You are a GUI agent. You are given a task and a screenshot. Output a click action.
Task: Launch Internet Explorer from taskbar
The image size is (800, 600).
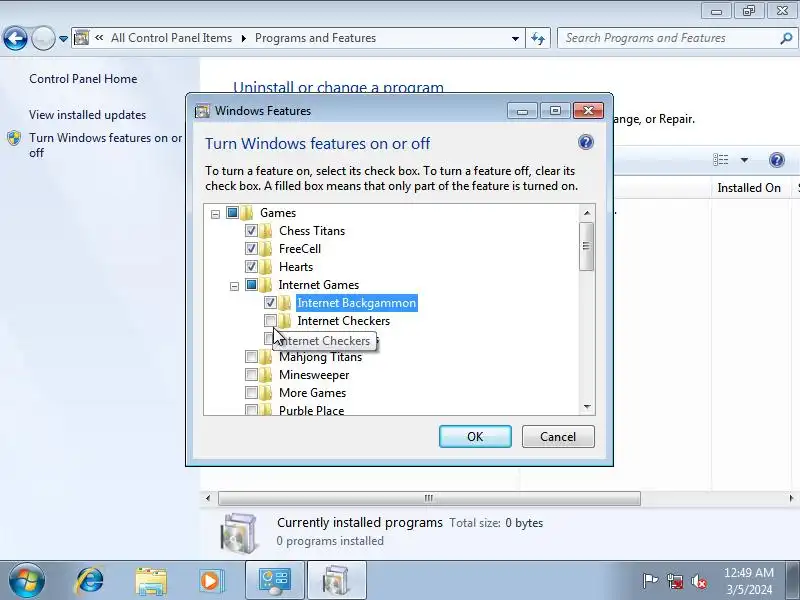[89, 581]
